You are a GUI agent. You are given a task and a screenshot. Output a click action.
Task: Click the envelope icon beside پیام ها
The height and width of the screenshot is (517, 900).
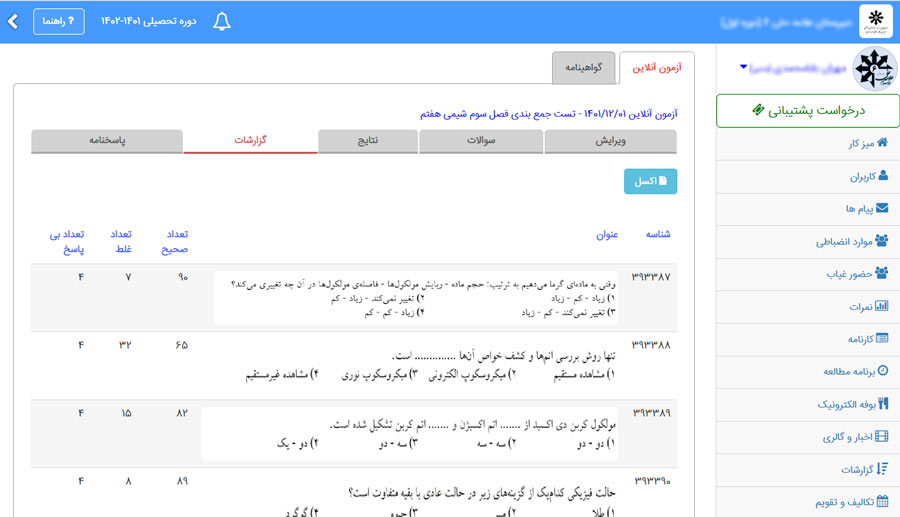point(882,208)
